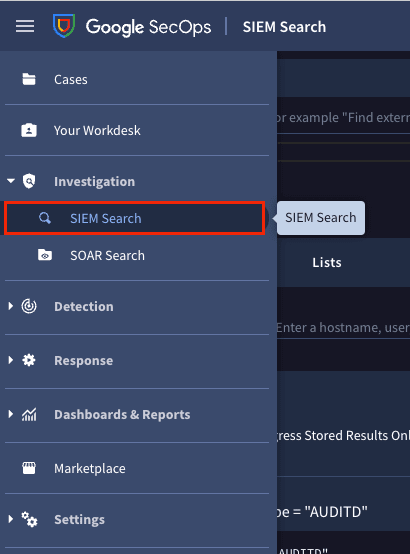This screenshot has height=554, width=410.
Task: Switch to the Lists tab
Action: click(x=327, y=263)
